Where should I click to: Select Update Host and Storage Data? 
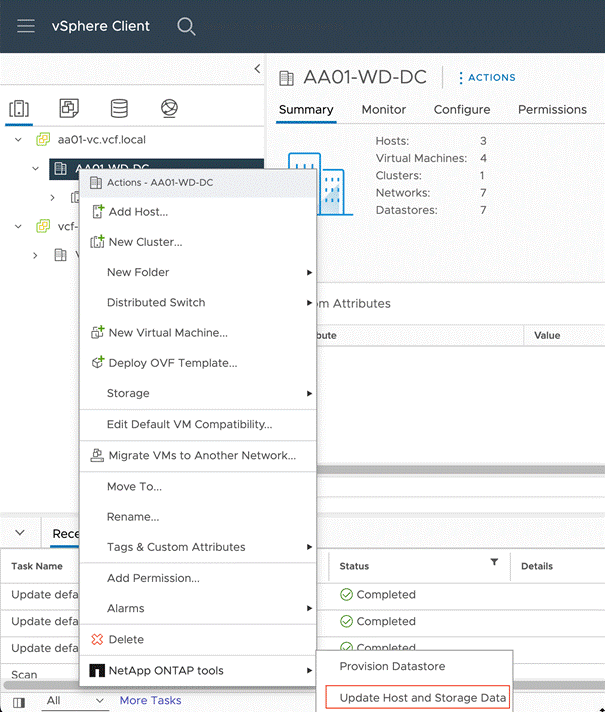(418, 697)
